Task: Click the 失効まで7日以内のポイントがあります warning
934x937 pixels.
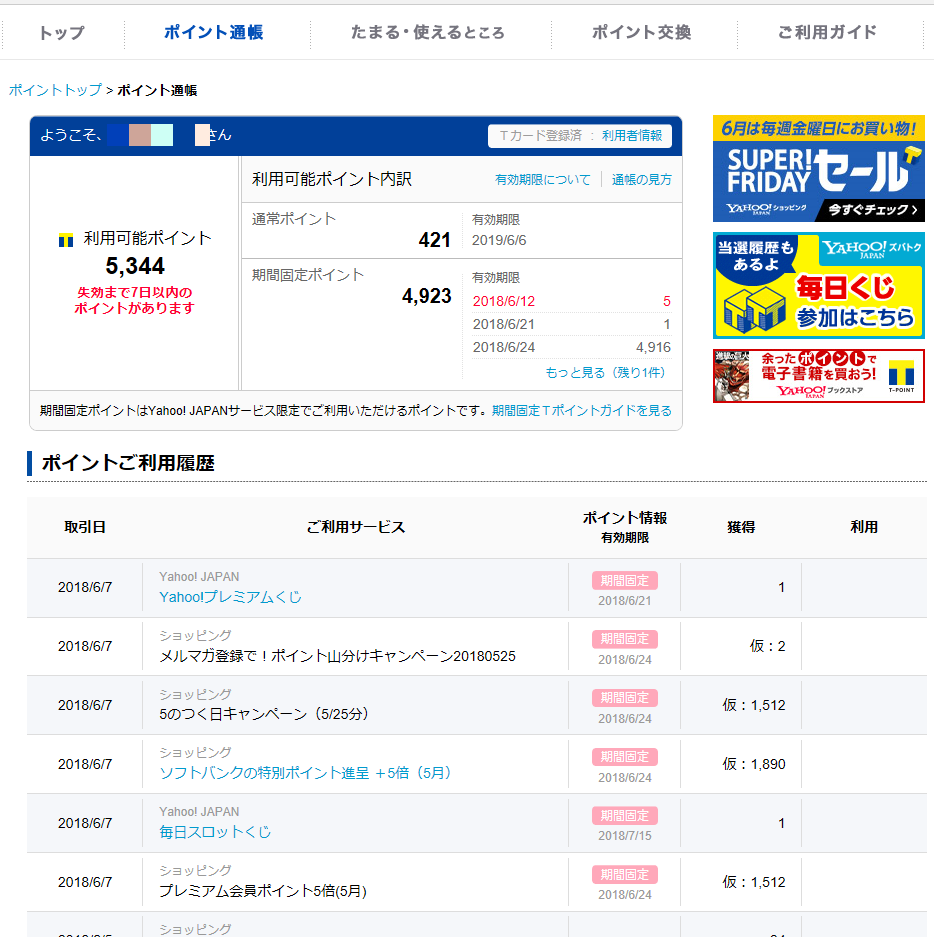Action: pyautogui.click(x=134, y=300)
